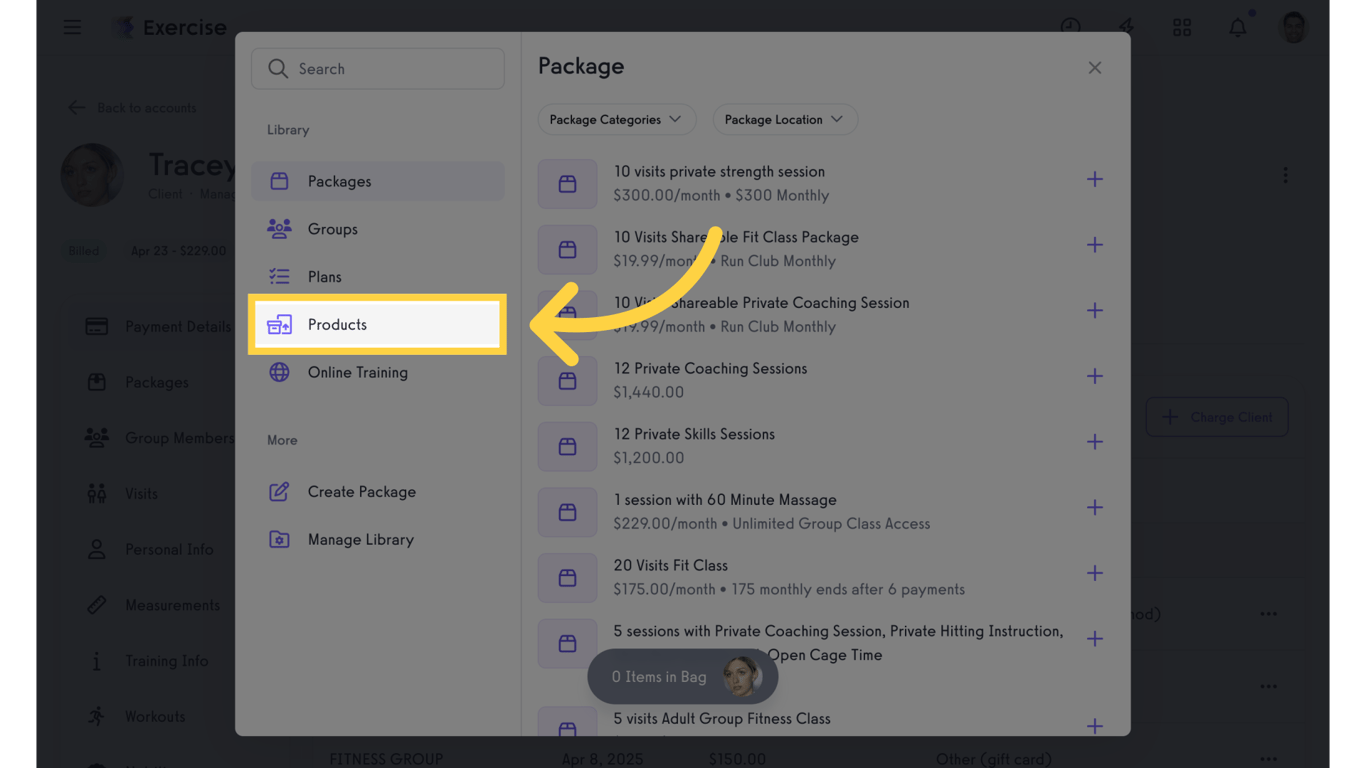The height and width of the screenshot is (768, 1366).
Task: Close the Package dialog
Action: click(1095, 68)
